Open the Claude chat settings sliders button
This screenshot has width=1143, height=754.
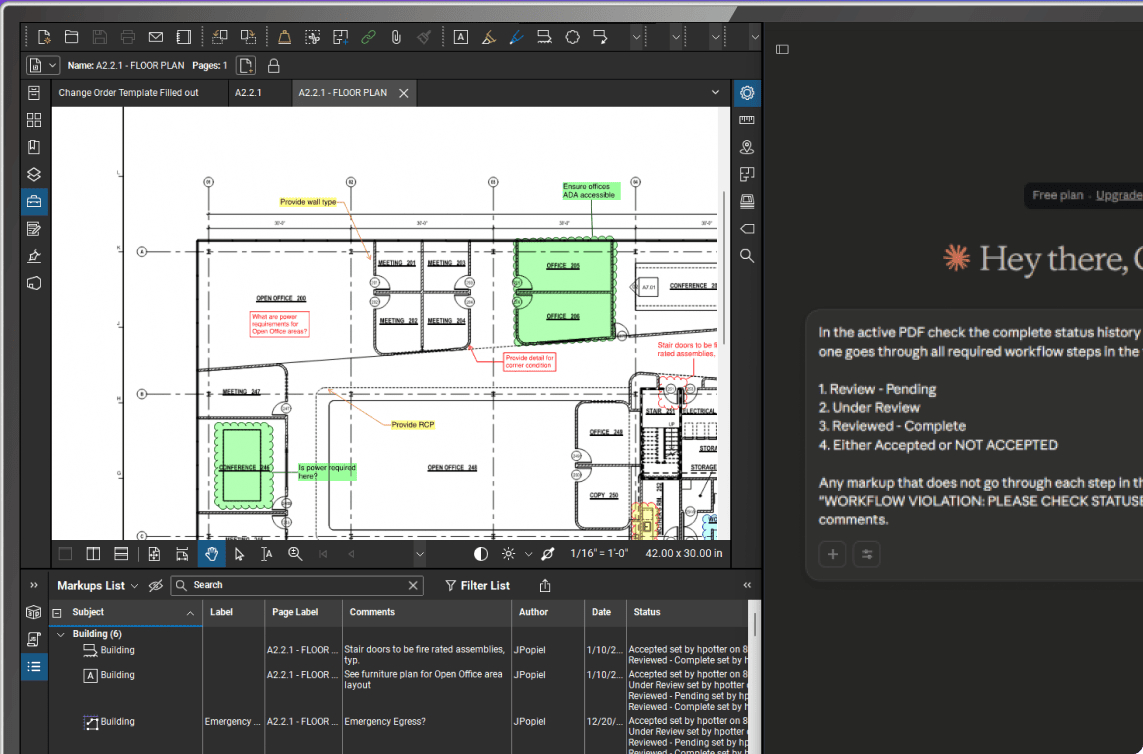[867, 554]
